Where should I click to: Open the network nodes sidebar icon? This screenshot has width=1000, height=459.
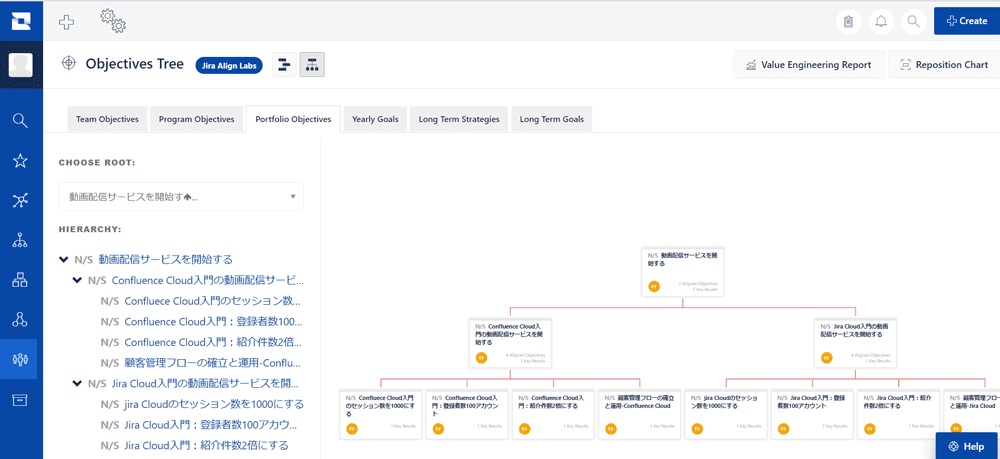click(20, 201)
